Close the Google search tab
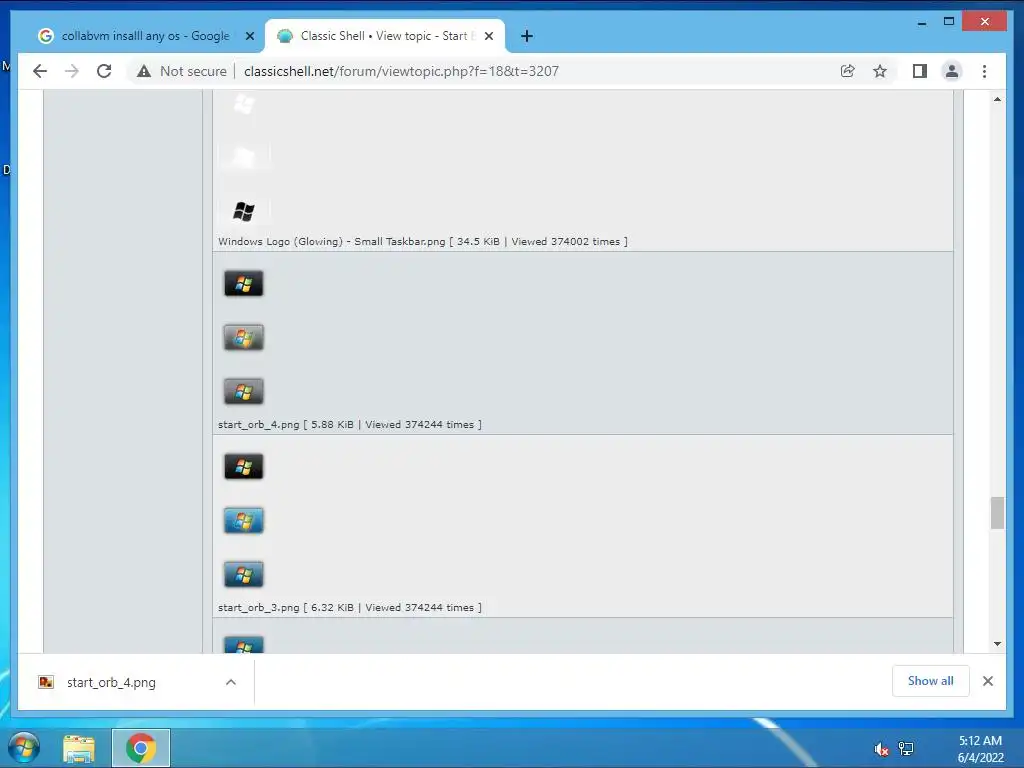Viewport: 1024px width, 768px height. pos(249,36)
